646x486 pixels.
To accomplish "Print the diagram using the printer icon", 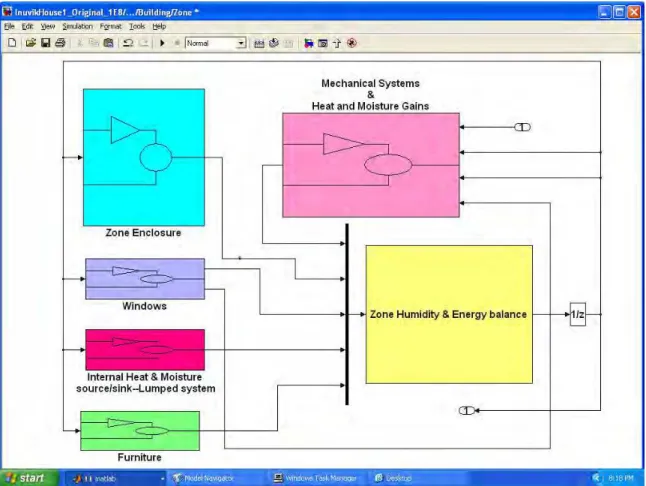I will coord(61,42).
